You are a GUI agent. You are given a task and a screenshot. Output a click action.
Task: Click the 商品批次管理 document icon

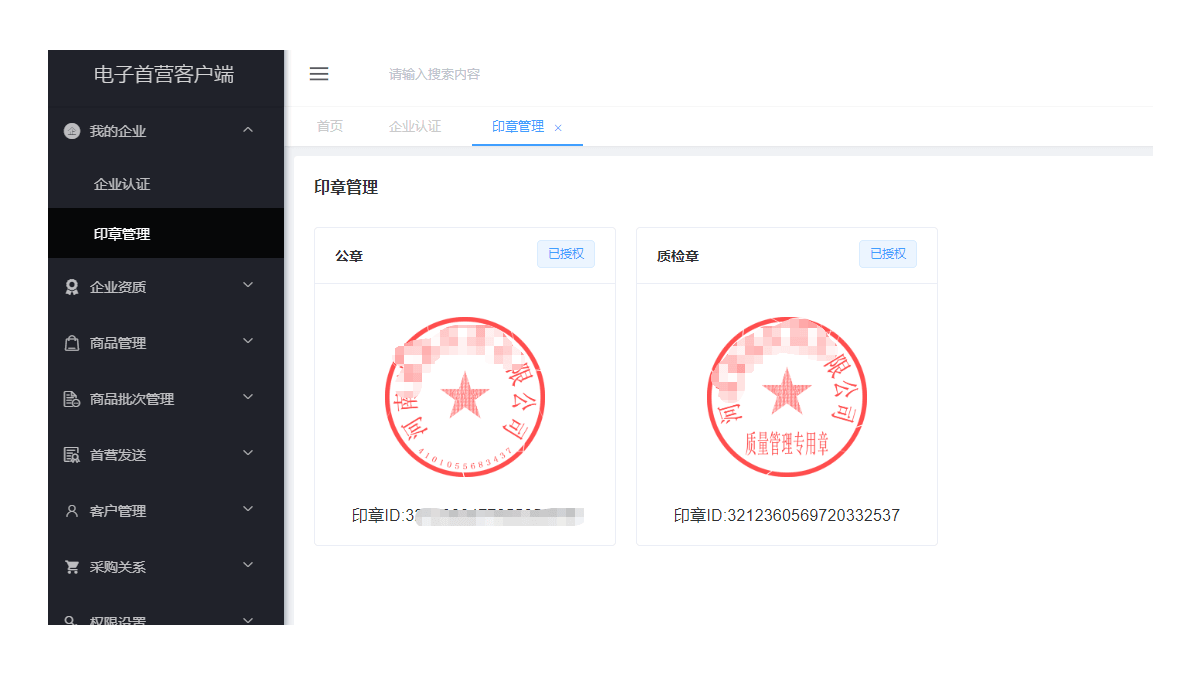[72, 399]
